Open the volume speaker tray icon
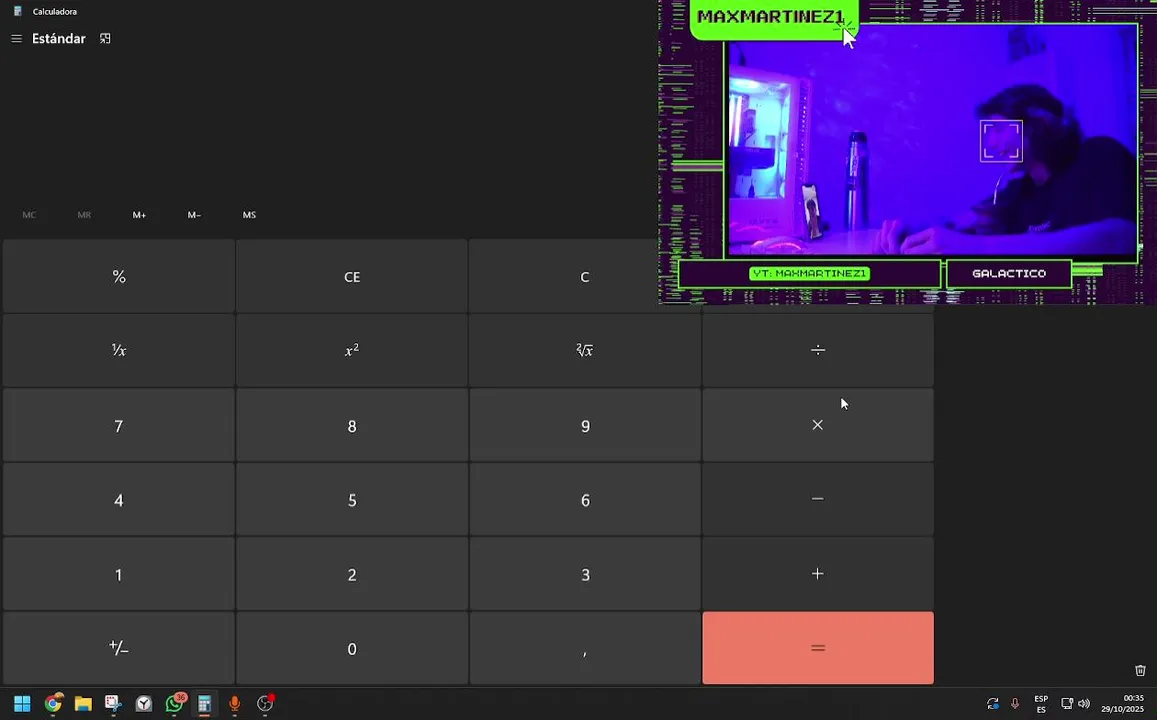 pyautogui.click(x=1084, y=703)
